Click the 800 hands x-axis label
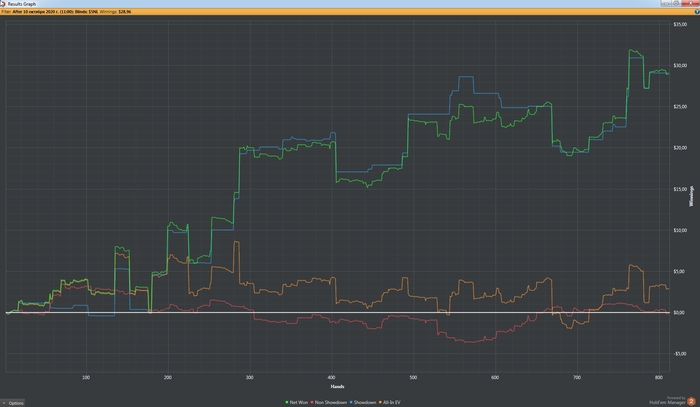 coord(658,378)
